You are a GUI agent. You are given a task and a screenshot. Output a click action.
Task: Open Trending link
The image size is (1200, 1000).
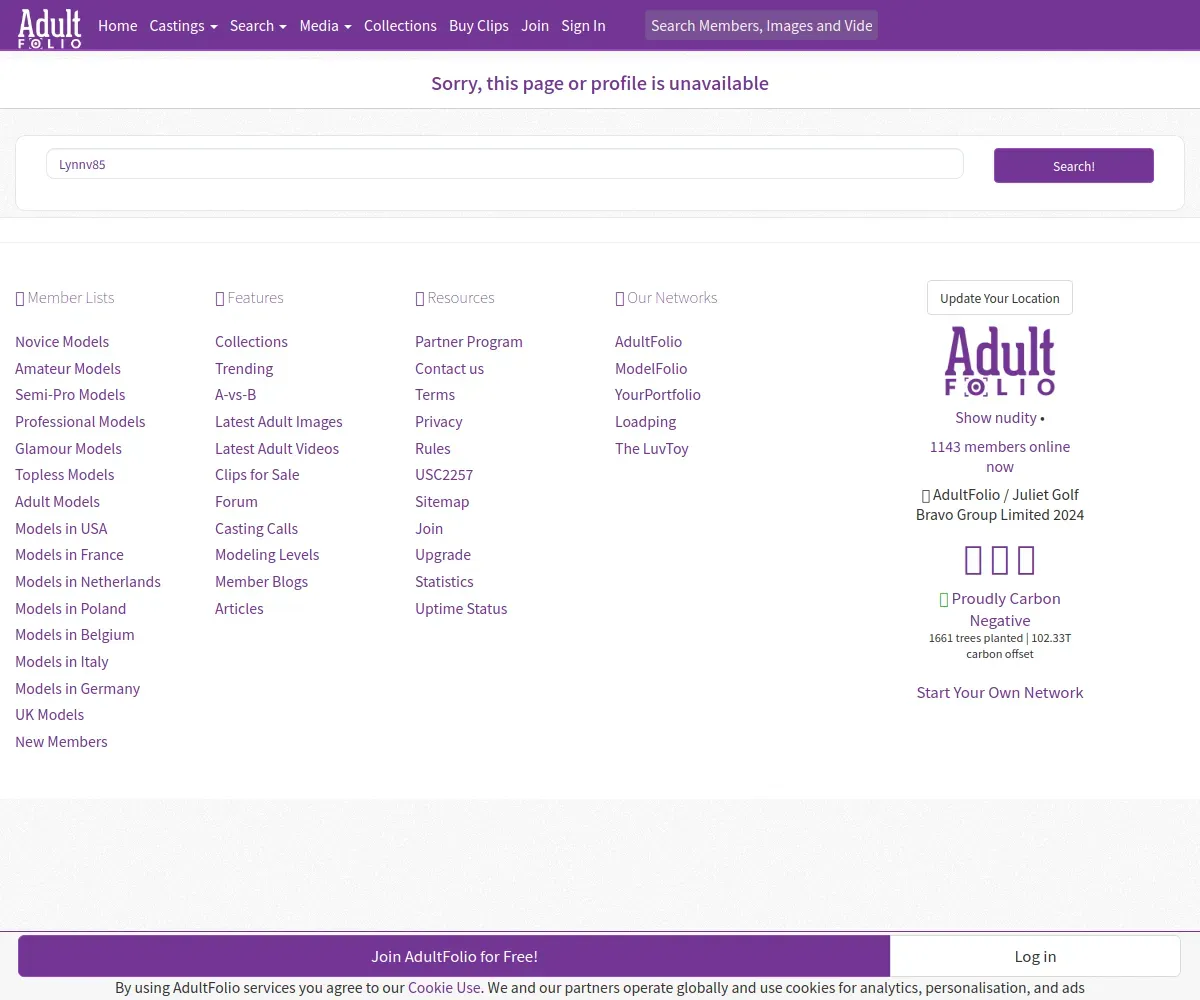coord(244,368)
